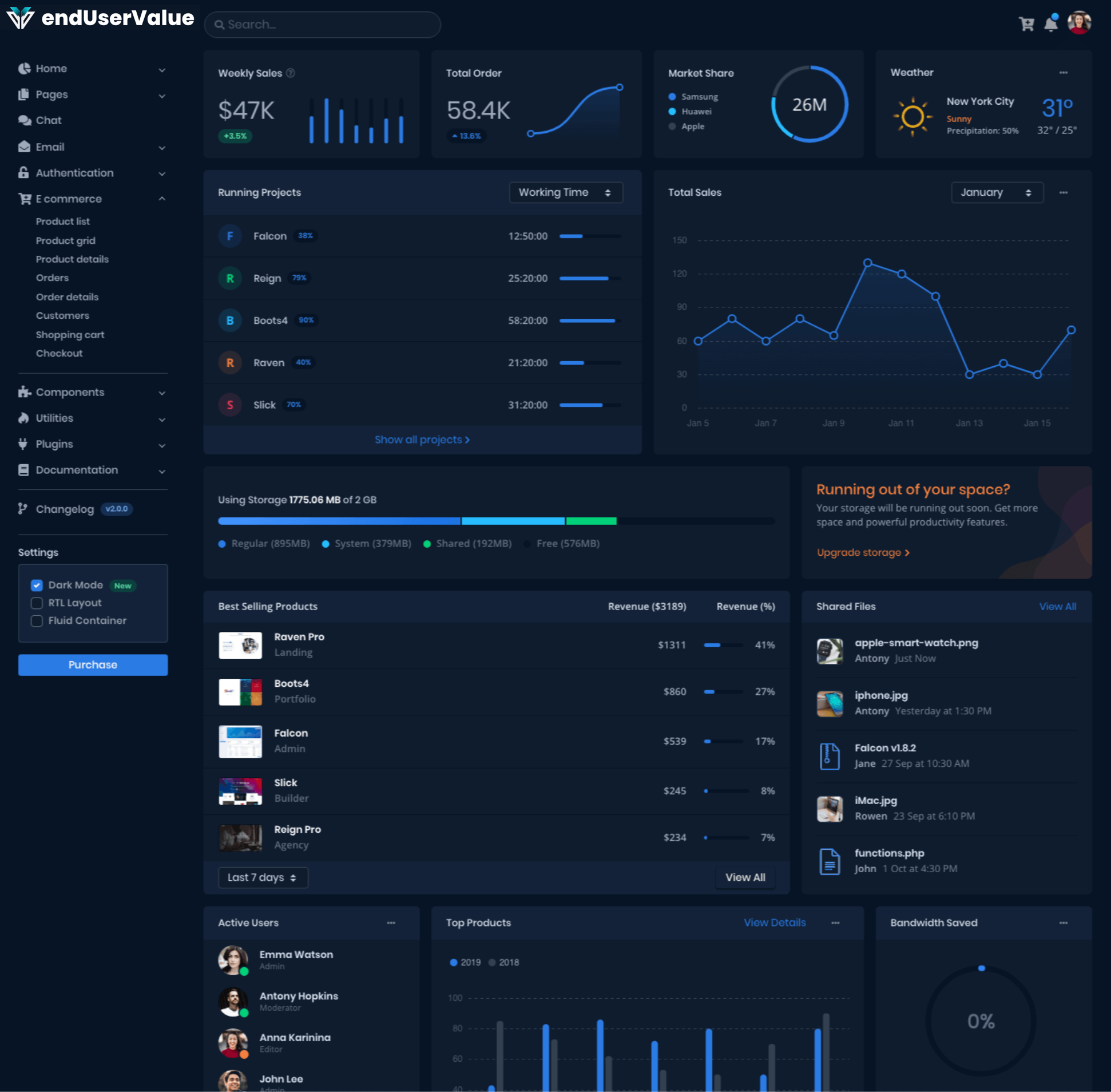Click the Weekly Sales help icon
The width and height of the screenshot is (1111, 1092).
tap(291, 73)
